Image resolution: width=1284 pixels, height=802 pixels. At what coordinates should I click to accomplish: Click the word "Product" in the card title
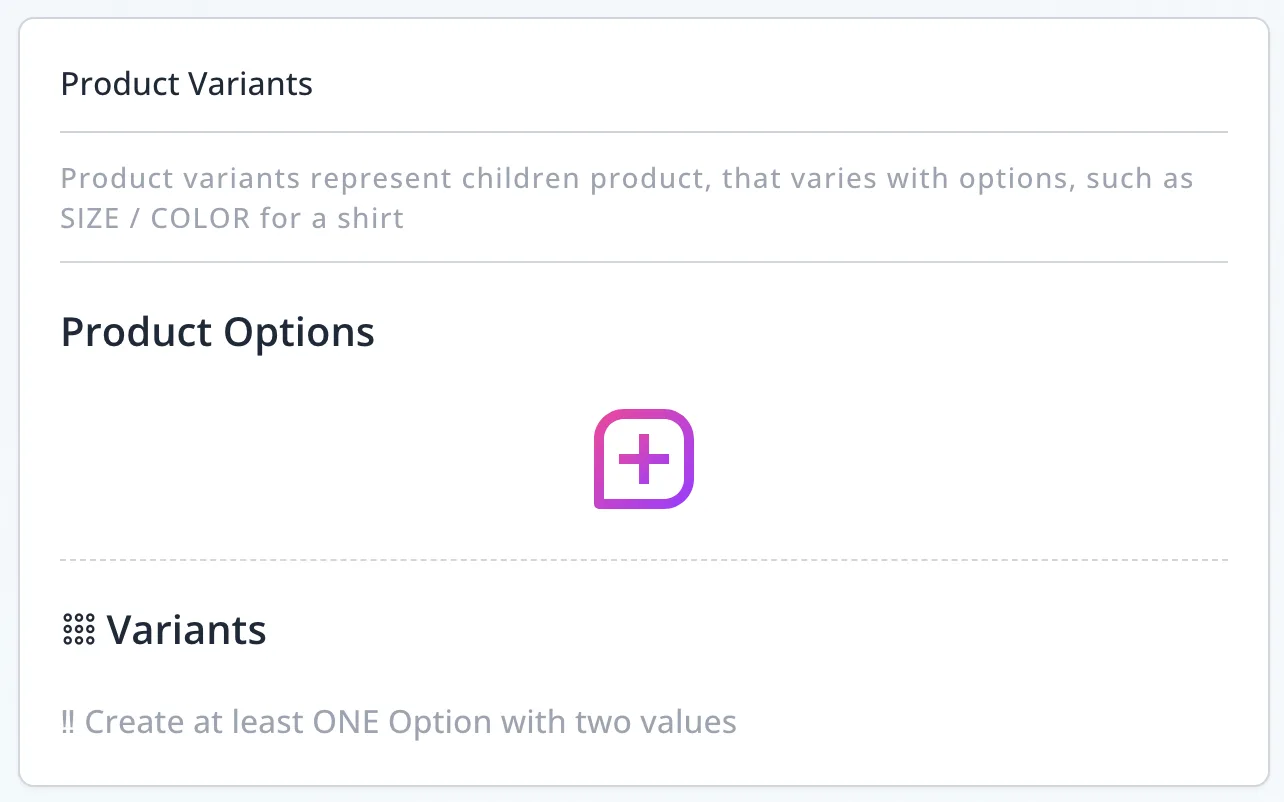click(104, 84)
